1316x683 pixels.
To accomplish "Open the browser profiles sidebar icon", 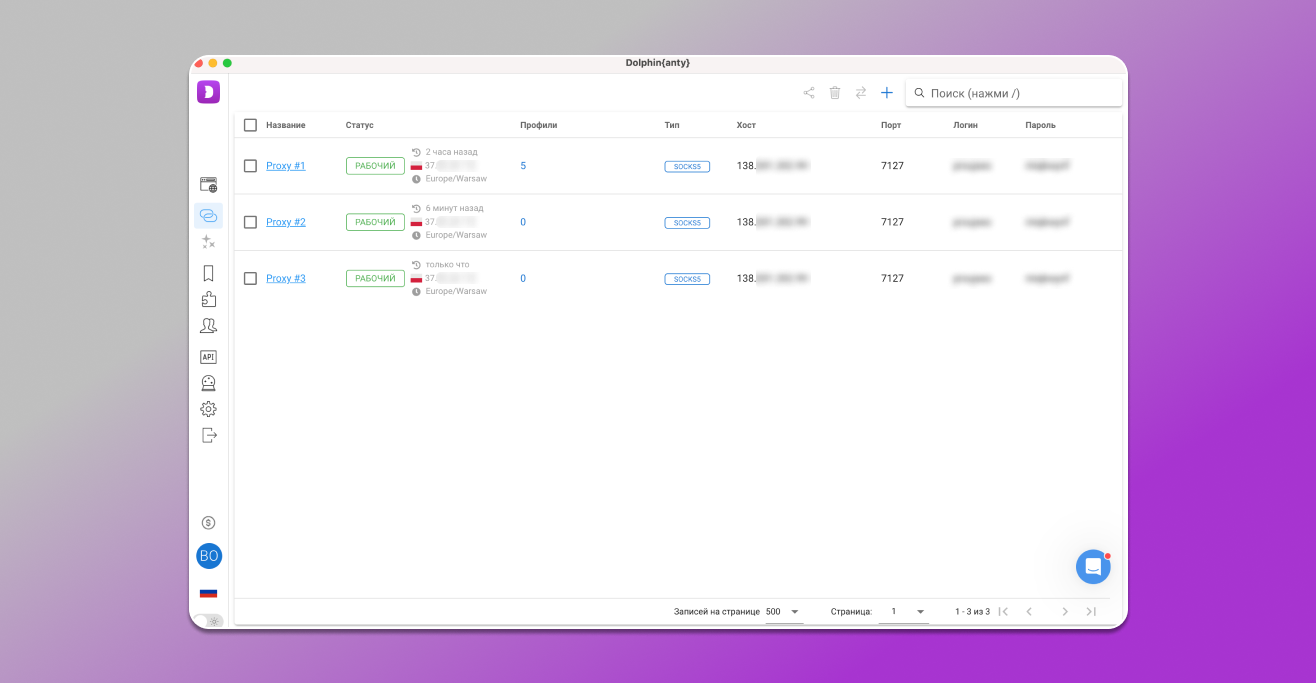I will [208, 185].
